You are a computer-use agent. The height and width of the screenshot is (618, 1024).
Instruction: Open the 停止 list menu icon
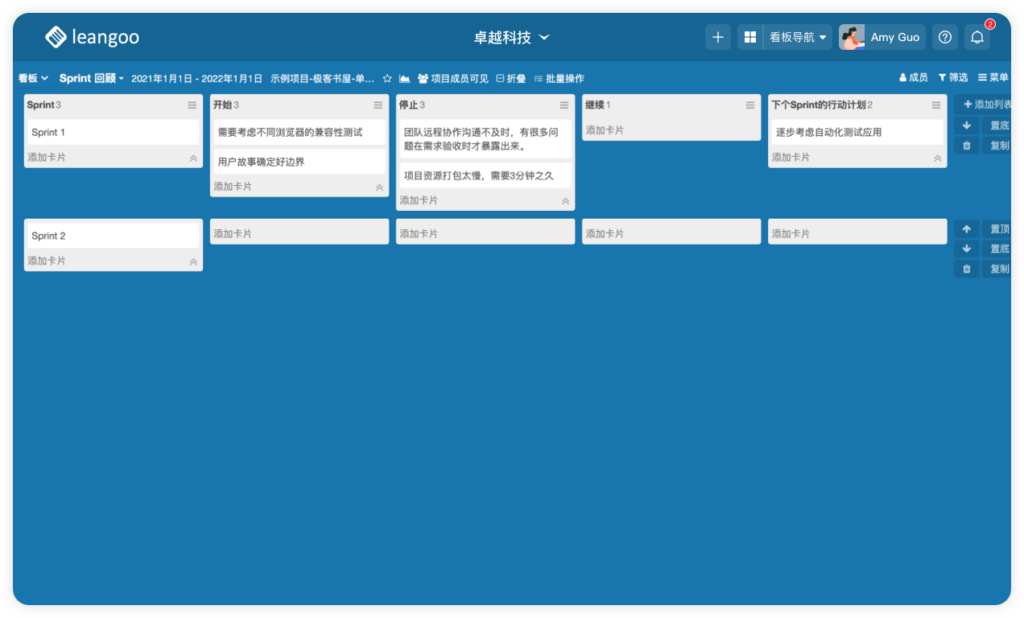[x=563, y=104]
